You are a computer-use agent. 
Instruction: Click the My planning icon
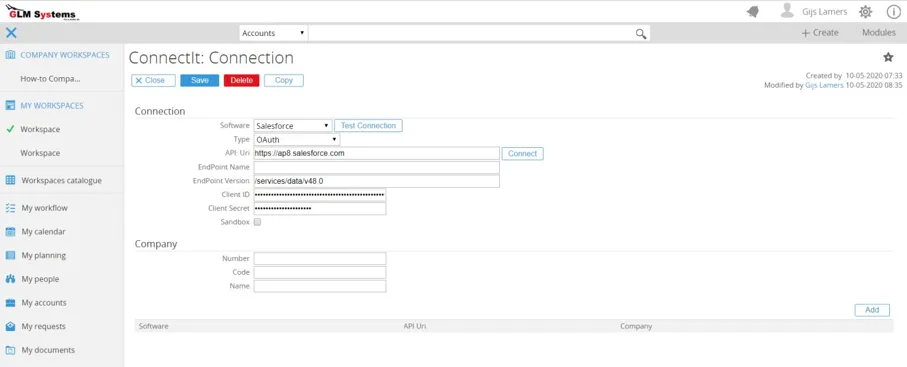(x=10, y=255)
